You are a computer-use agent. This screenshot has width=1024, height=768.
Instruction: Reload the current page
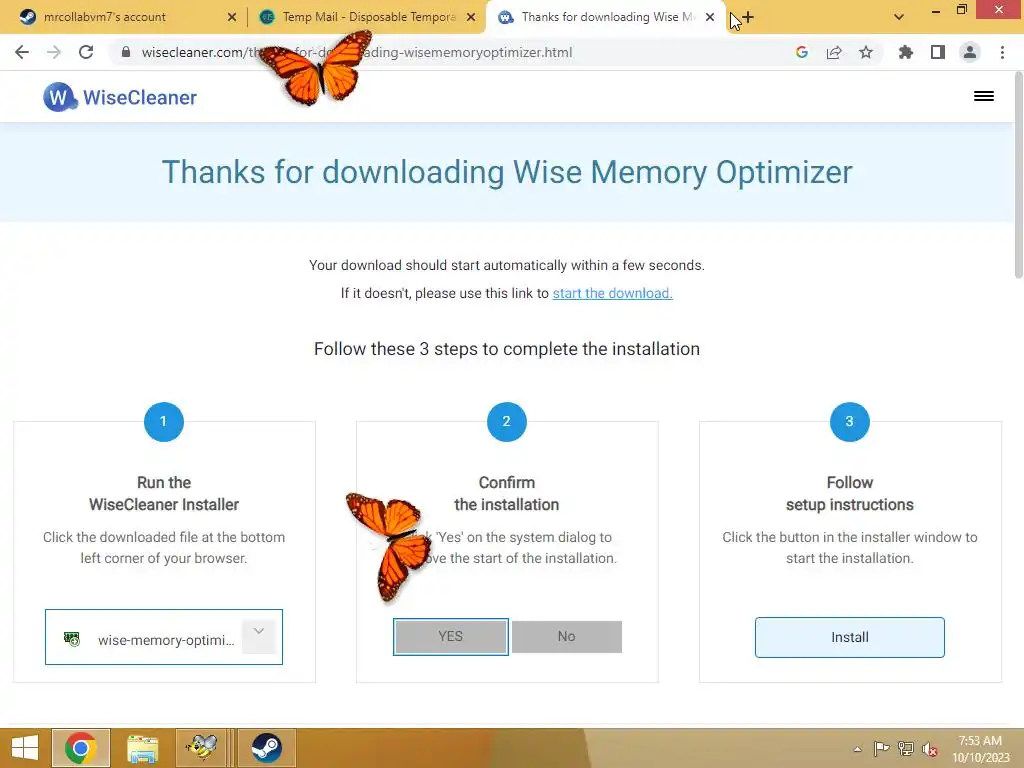[x=86, y=52]
